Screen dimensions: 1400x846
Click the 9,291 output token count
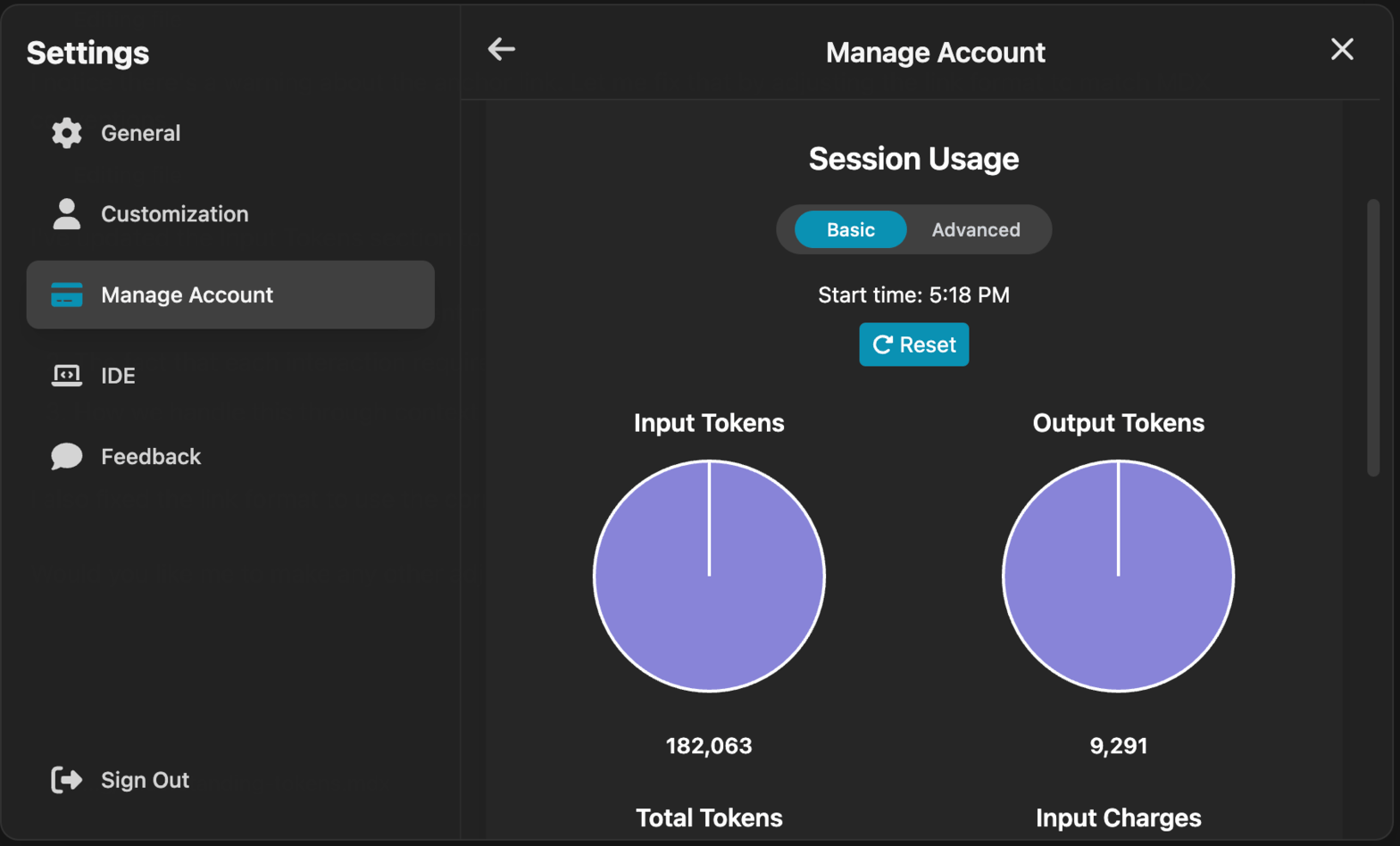click(1118, 746)
